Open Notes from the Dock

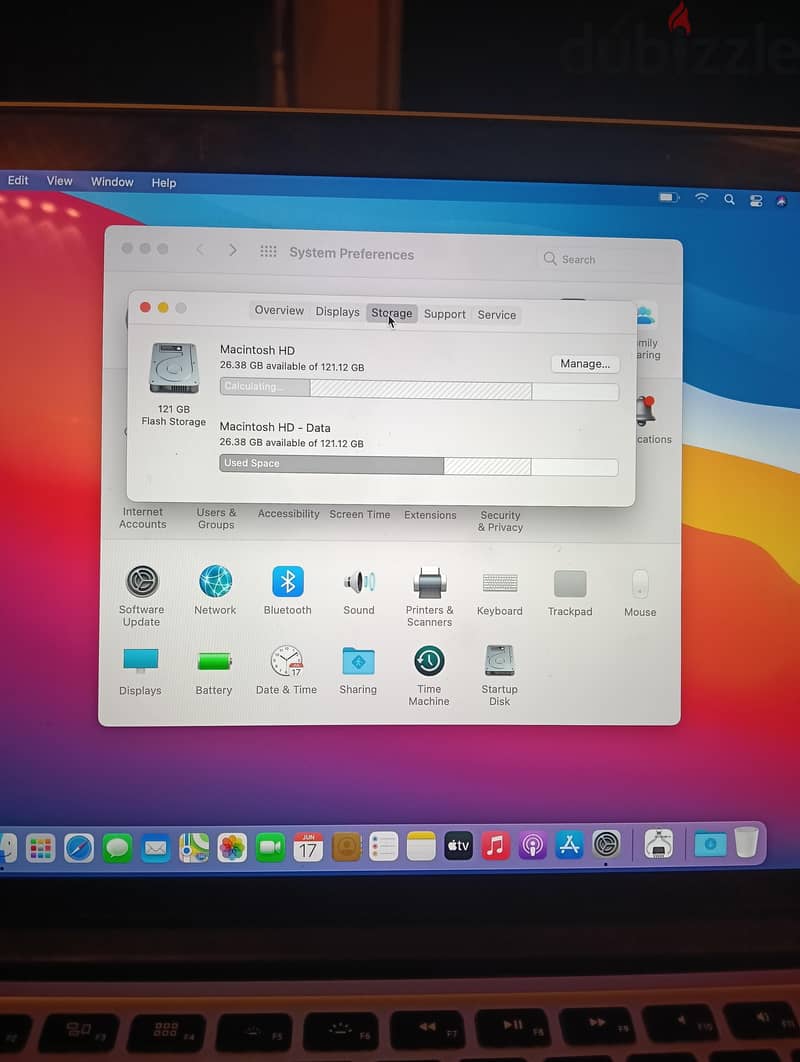(x=421, y=847)
